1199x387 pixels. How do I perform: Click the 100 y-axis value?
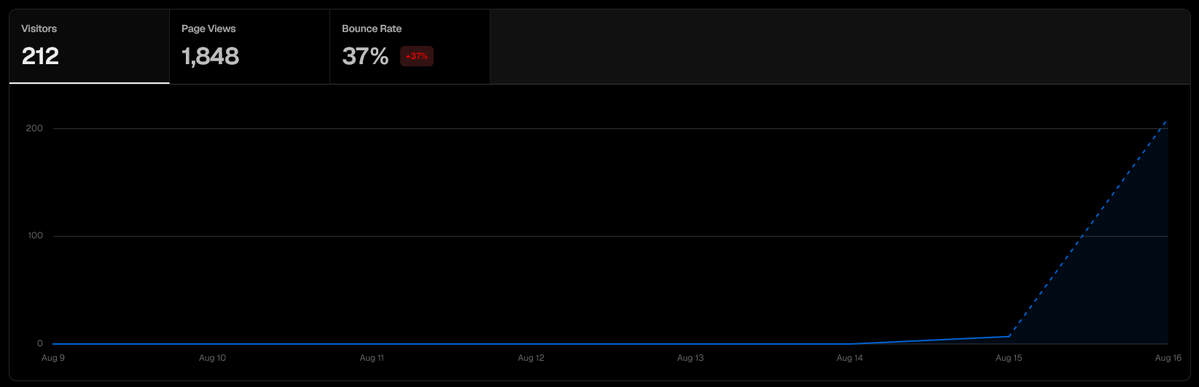tap(34, 236)
